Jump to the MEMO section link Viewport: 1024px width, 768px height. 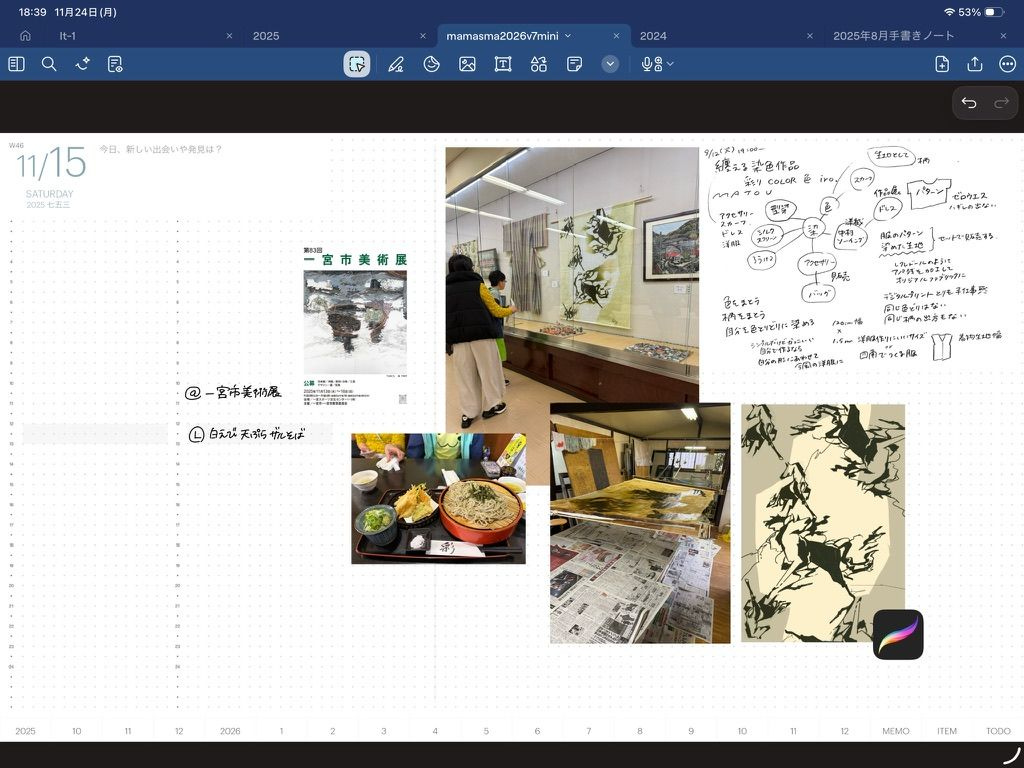(x=895, y=731)
